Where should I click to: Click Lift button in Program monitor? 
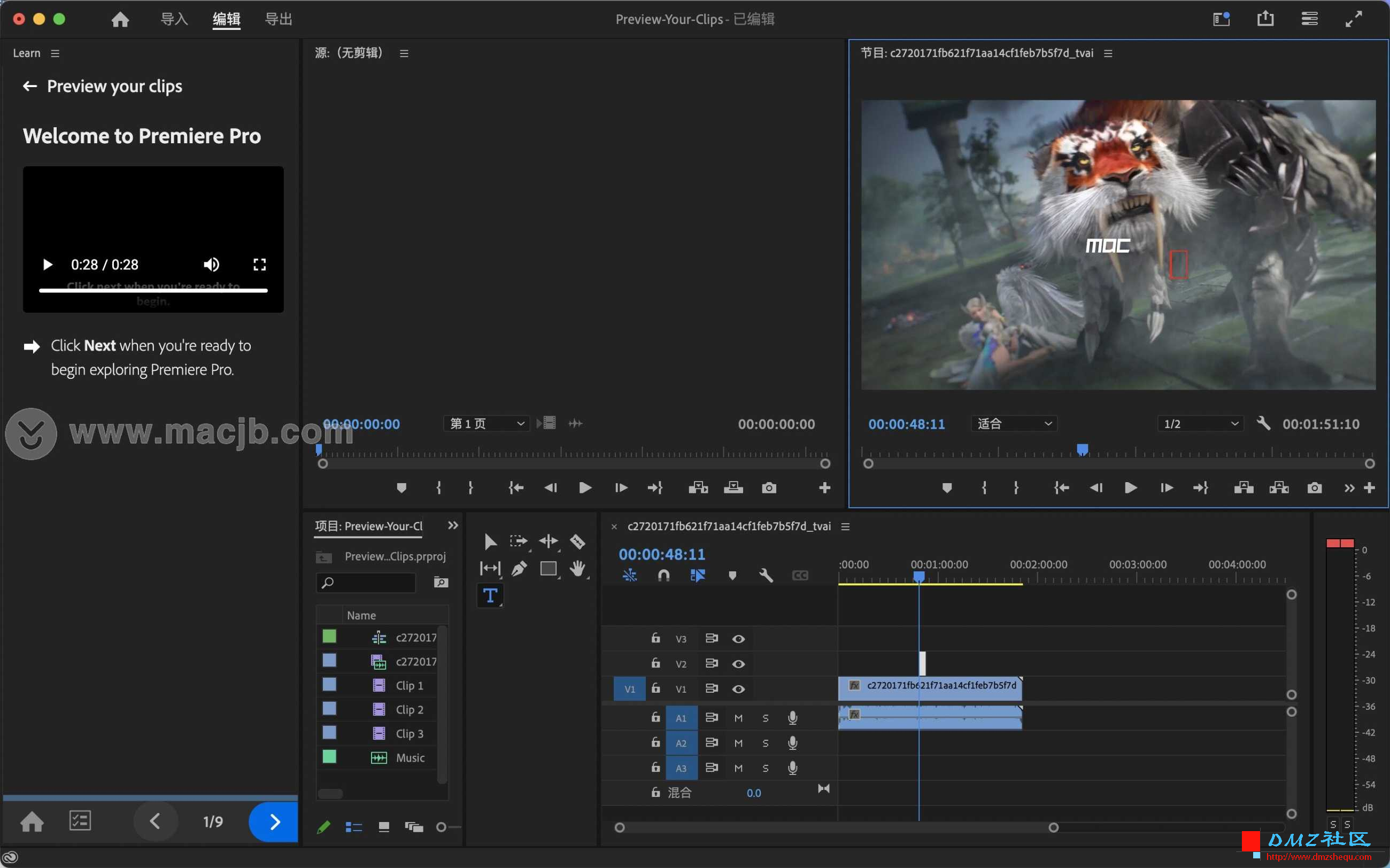pyautogui.click(x=1244, y=488)
